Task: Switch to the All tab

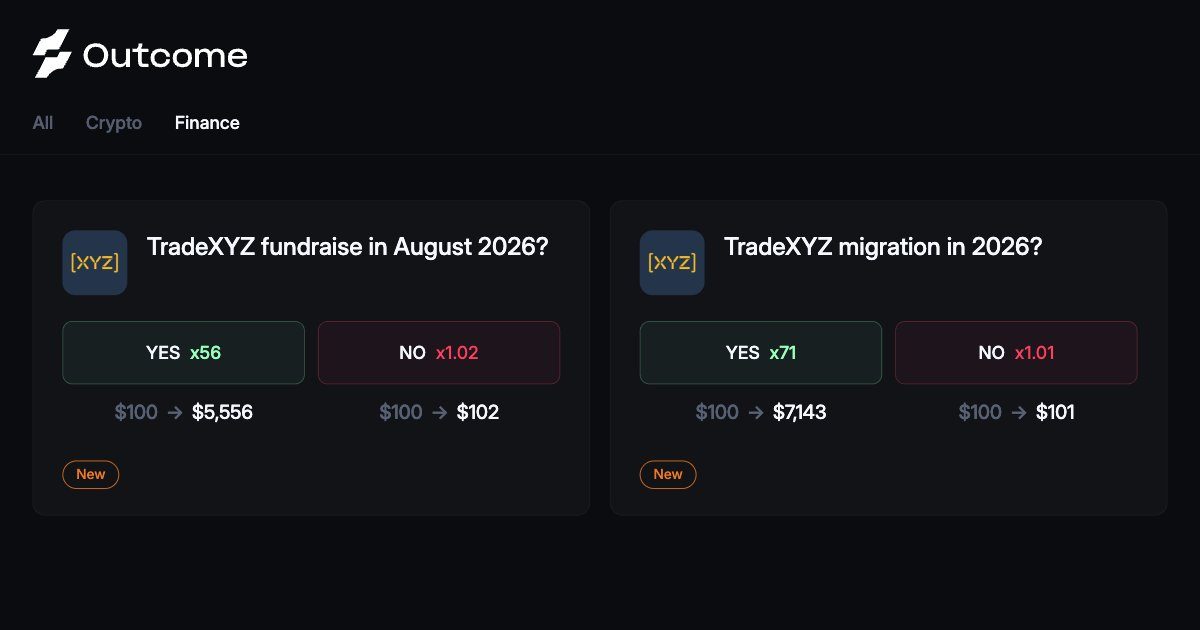Action: coord(43,123)
